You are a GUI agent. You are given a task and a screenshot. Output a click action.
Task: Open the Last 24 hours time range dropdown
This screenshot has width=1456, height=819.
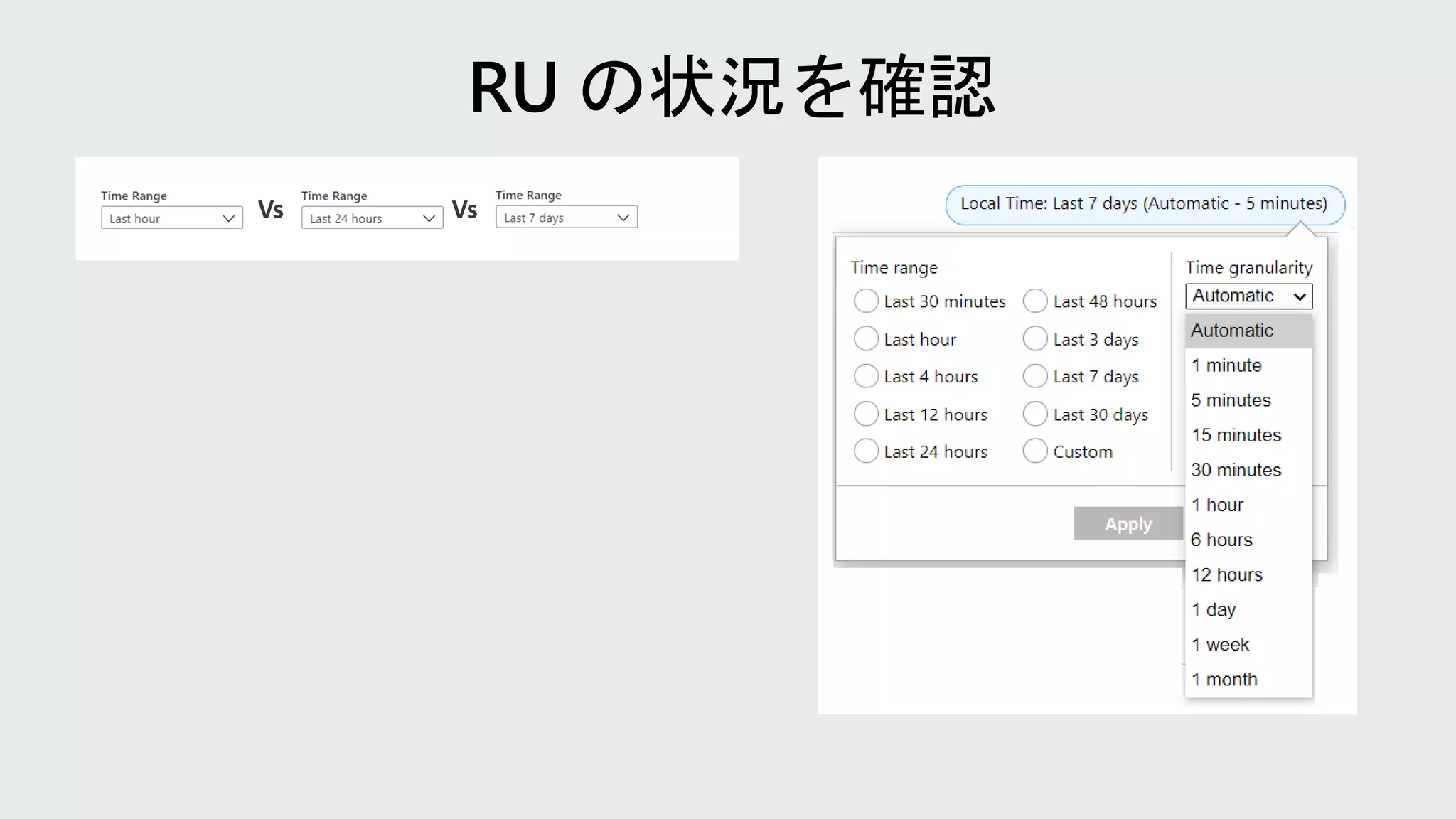(372, 218)
